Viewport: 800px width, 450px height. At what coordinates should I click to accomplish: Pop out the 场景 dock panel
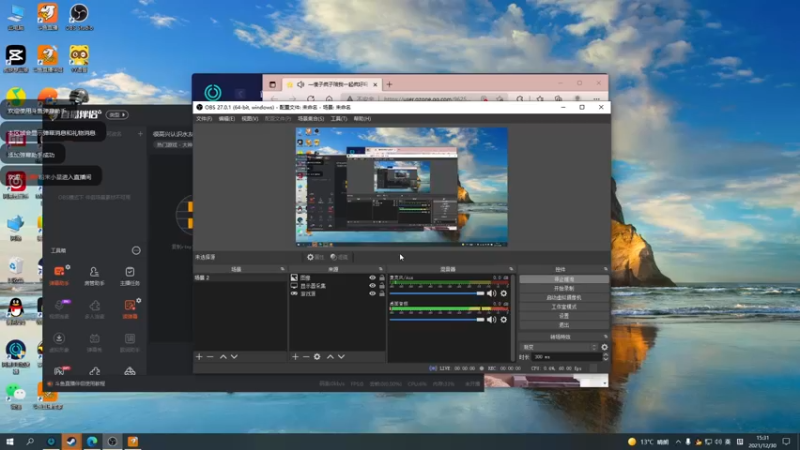tap(282, 269)
